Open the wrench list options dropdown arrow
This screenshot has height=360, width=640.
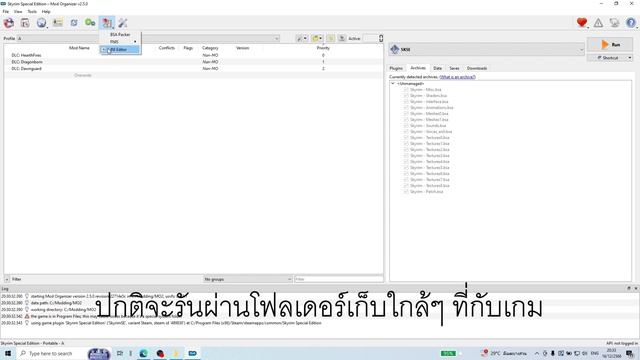click(x=305, y=38)
